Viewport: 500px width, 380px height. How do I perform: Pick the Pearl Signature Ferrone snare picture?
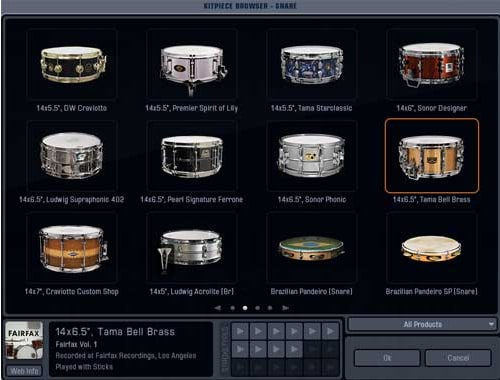(x=192, y=156)
